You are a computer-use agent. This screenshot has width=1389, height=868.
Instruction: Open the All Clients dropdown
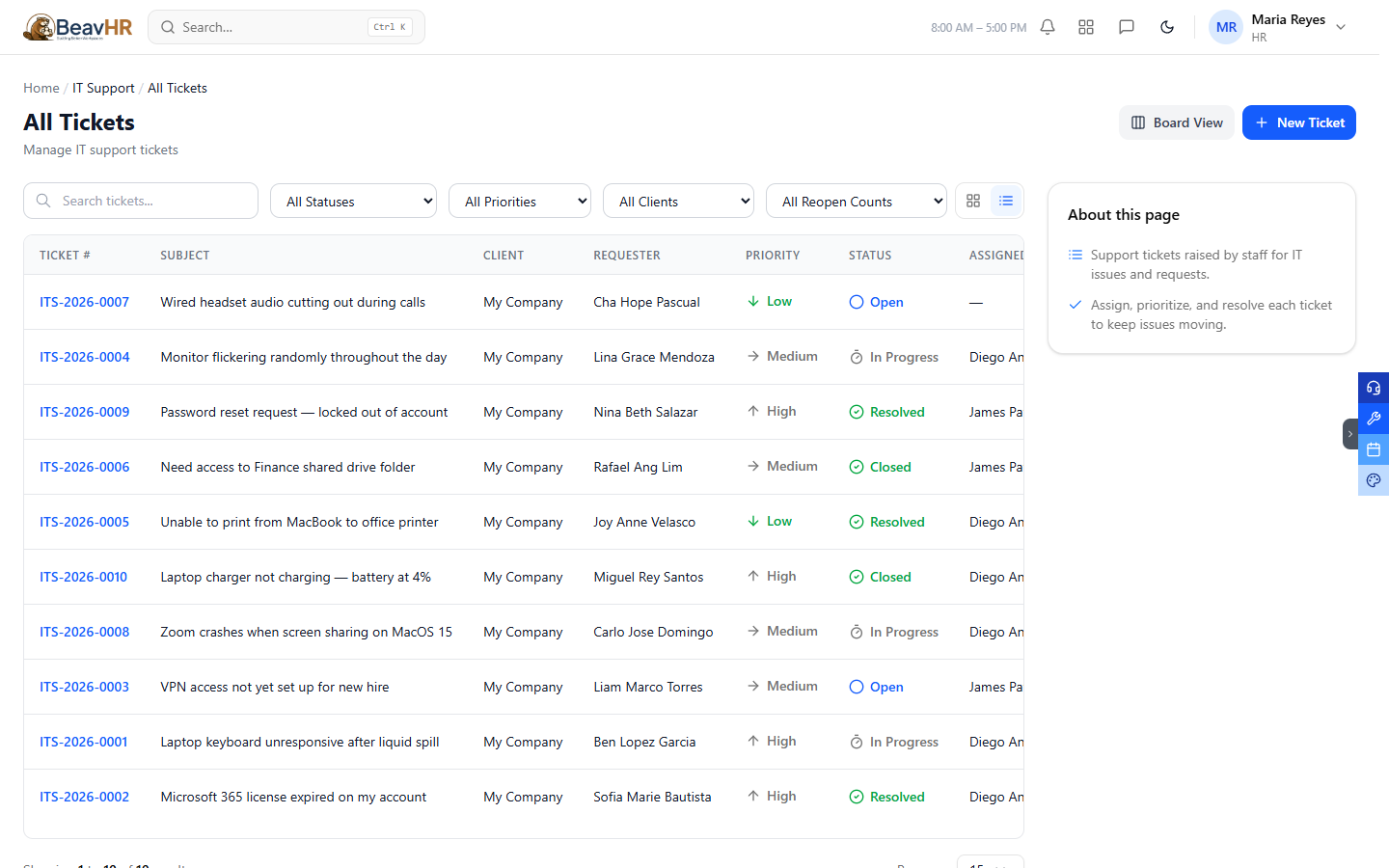tap(678, 201)
